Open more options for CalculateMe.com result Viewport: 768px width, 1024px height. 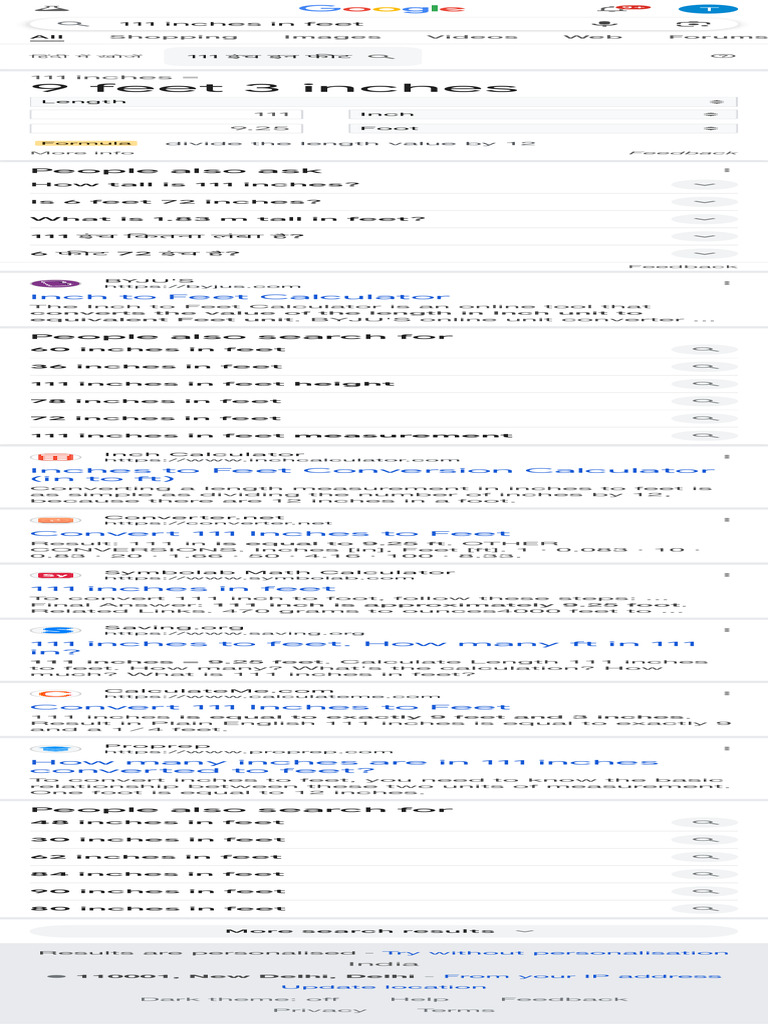point(727,693)
